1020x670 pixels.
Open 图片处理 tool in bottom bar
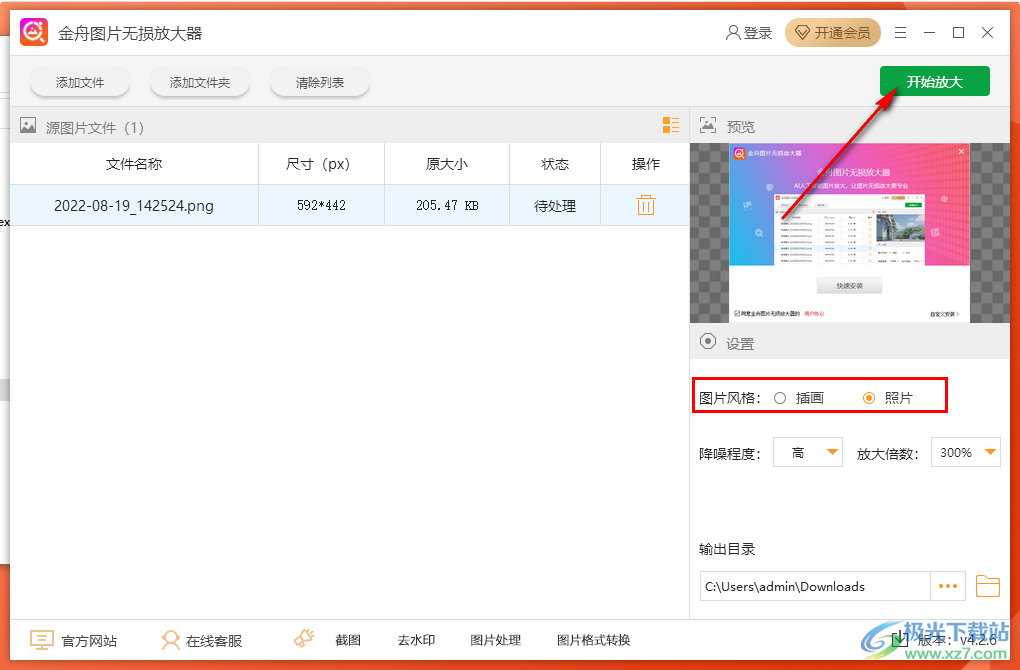click(496, 641)
